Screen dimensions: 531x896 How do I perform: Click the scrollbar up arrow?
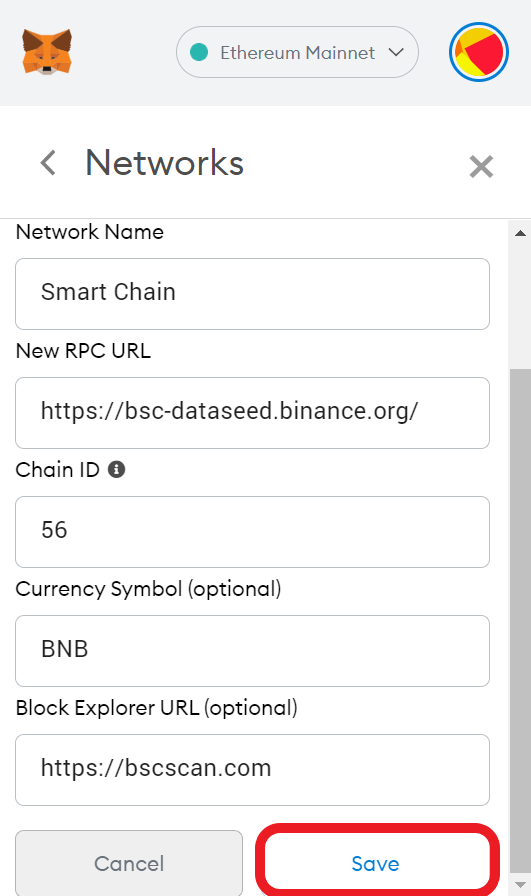pyautogui.click(x=520, y=233)
